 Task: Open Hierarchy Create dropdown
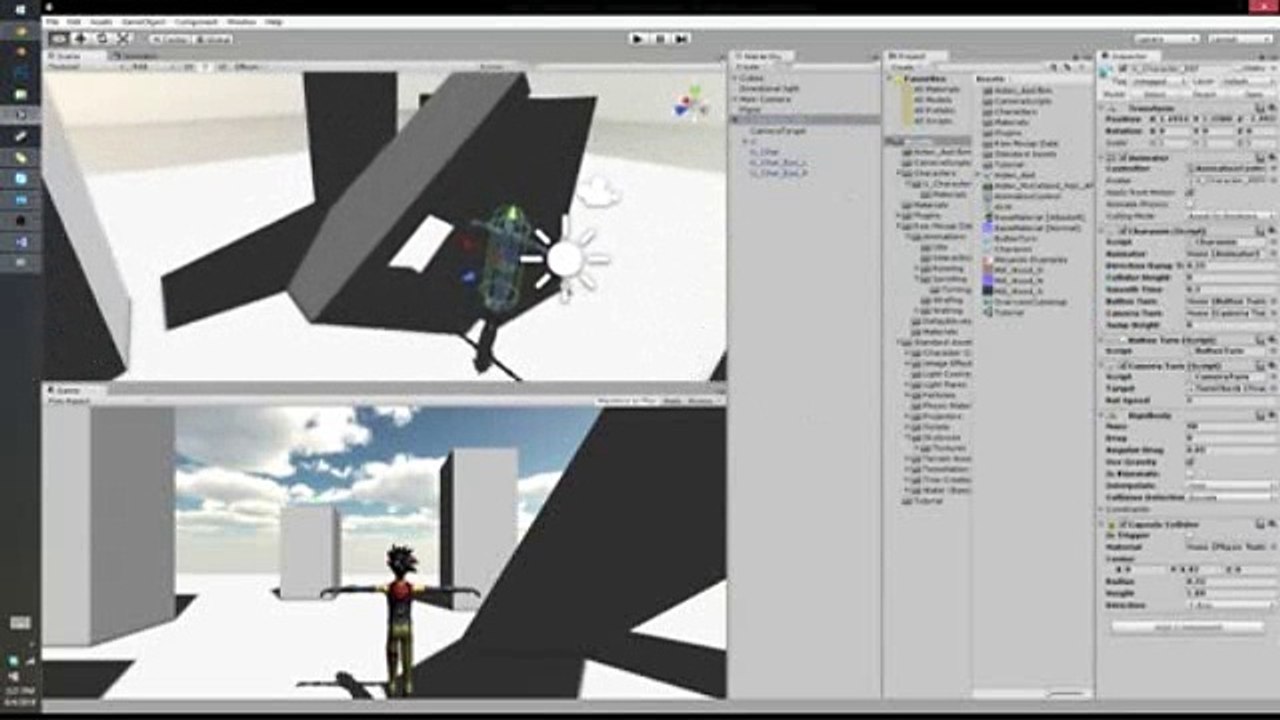coord(749,67)
